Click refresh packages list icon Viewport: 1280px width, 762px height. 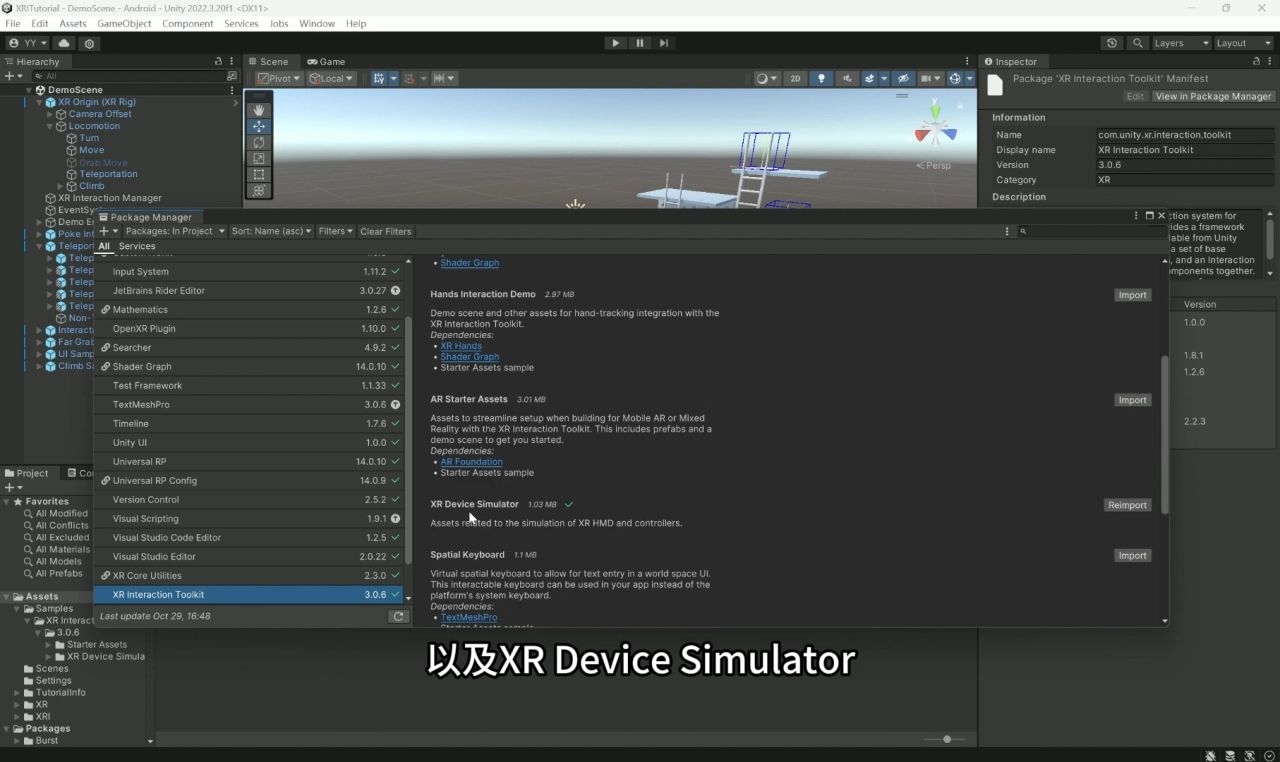tap(398, 616)
